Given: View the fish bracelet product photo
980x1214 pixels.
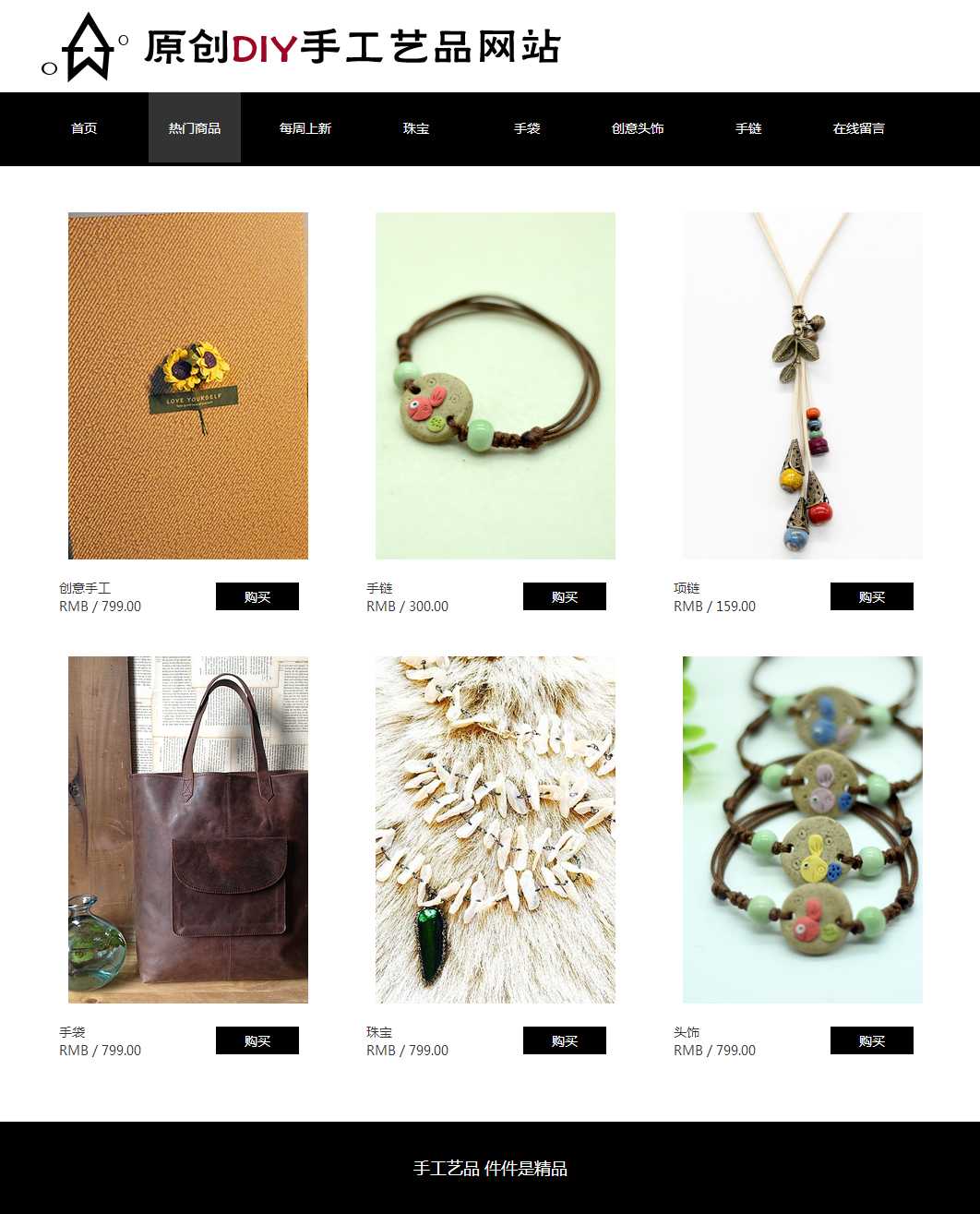Looking at the screenshot, I should coord(496,386).
